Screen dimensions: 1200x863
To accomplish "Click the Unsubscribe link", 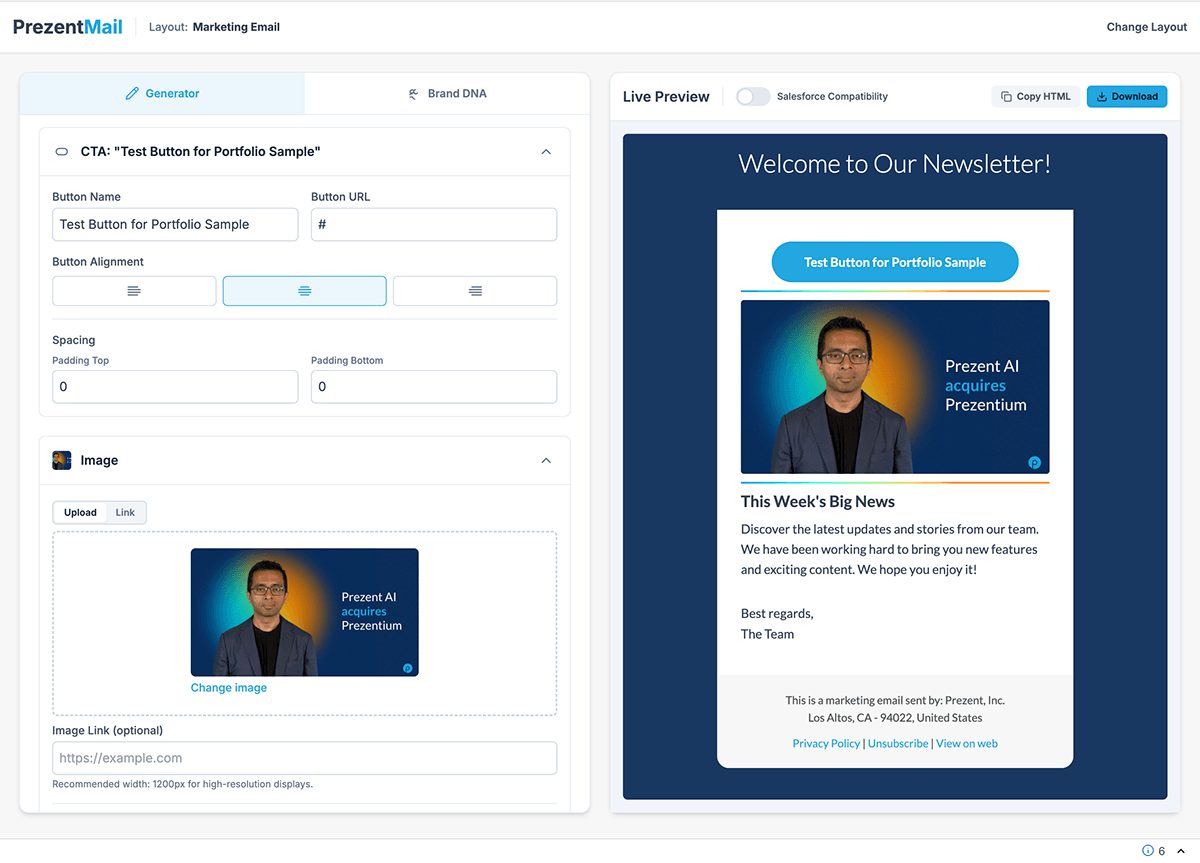I will [x=898, y=743].
